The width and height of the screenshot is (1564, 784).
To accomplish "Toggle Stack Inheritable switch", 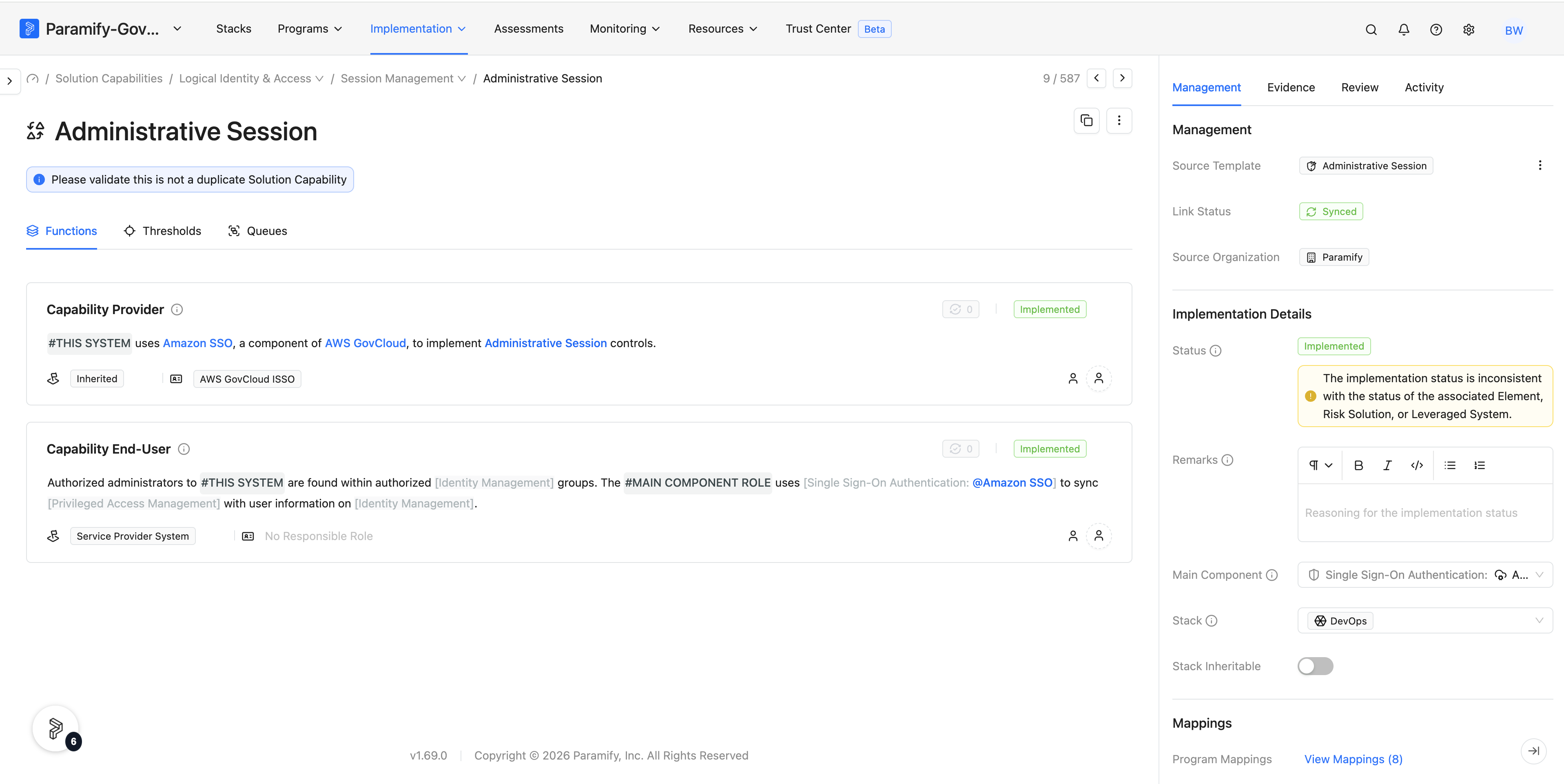I will pyautogui.click(x=1316, y=666).
